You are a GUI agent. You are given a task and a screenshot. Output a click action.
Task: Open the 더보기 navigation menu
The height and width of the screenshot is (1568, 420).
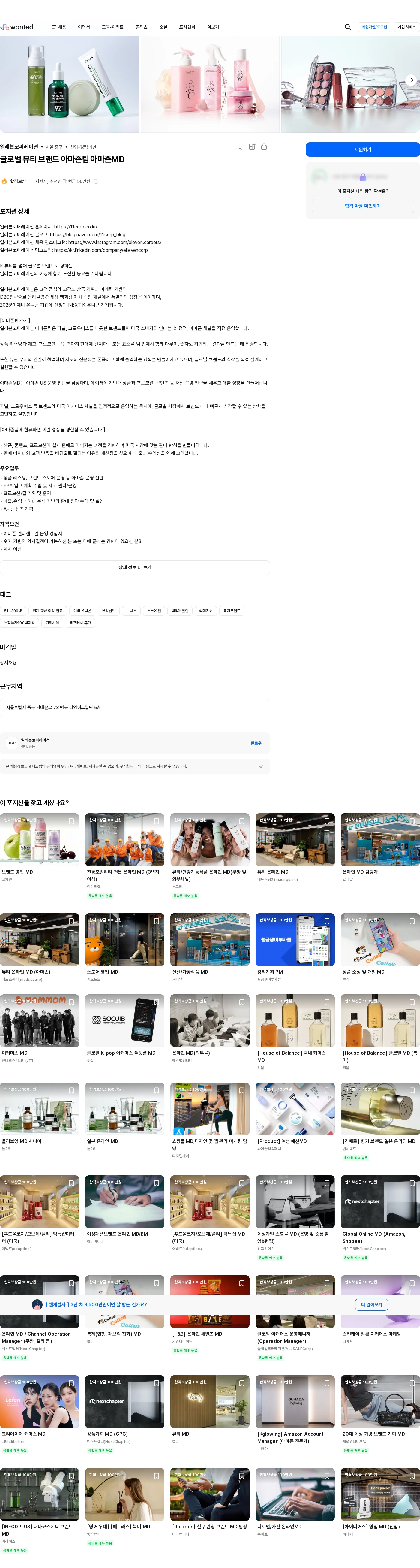(x=213, y=27)
